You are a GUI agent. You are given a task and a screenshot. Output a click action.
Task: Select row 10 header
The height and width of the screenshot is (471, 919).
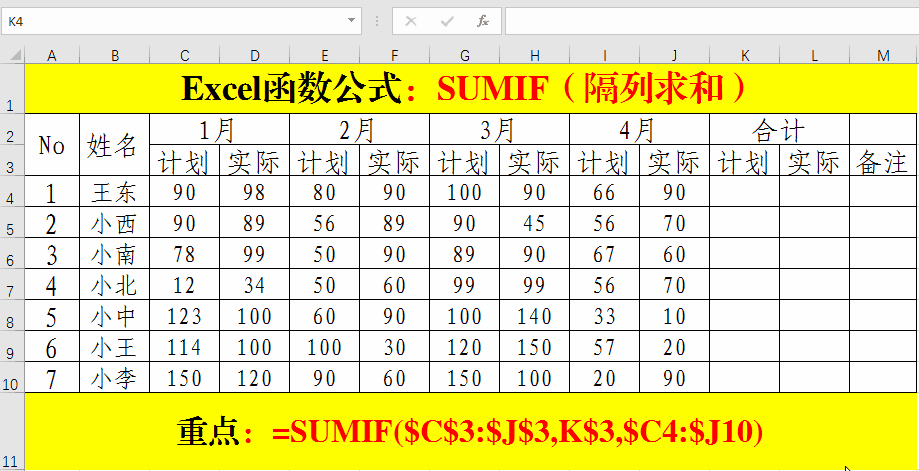(12, 377)
